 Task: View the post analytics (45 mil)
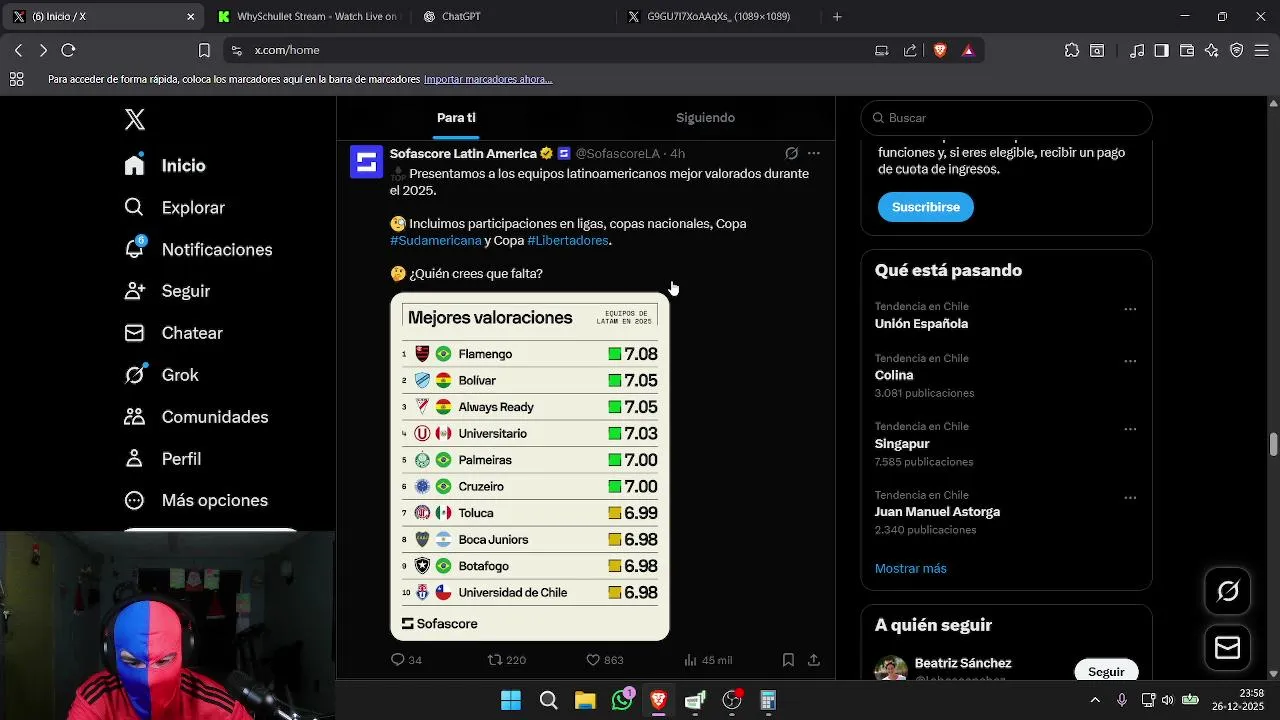(708, 660)
